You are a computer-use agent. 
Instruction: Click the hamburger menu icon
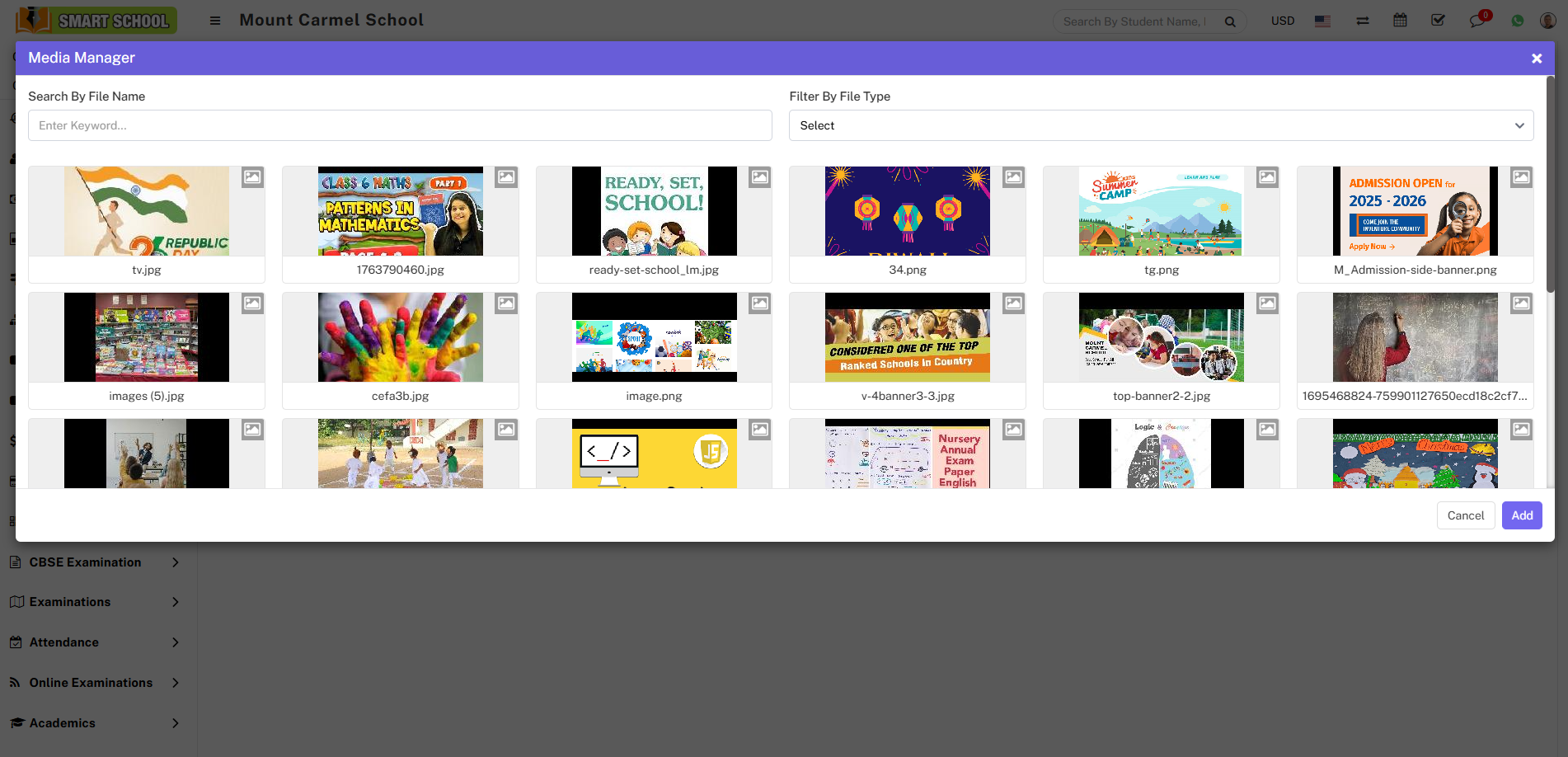[215, 21]
